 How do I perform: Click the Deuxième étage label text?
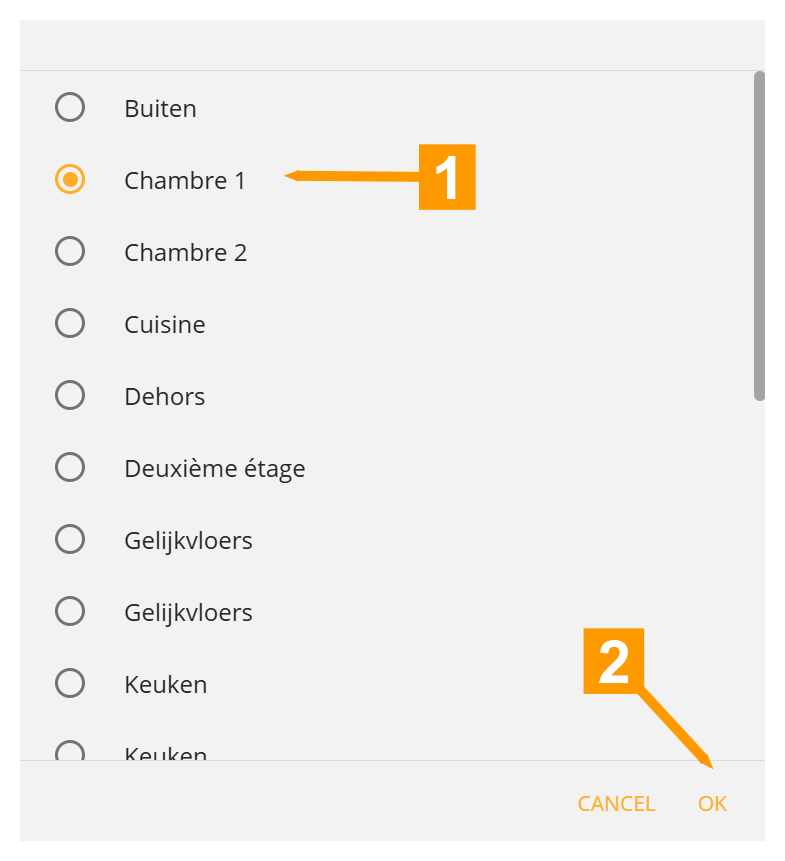pos(214,468)
